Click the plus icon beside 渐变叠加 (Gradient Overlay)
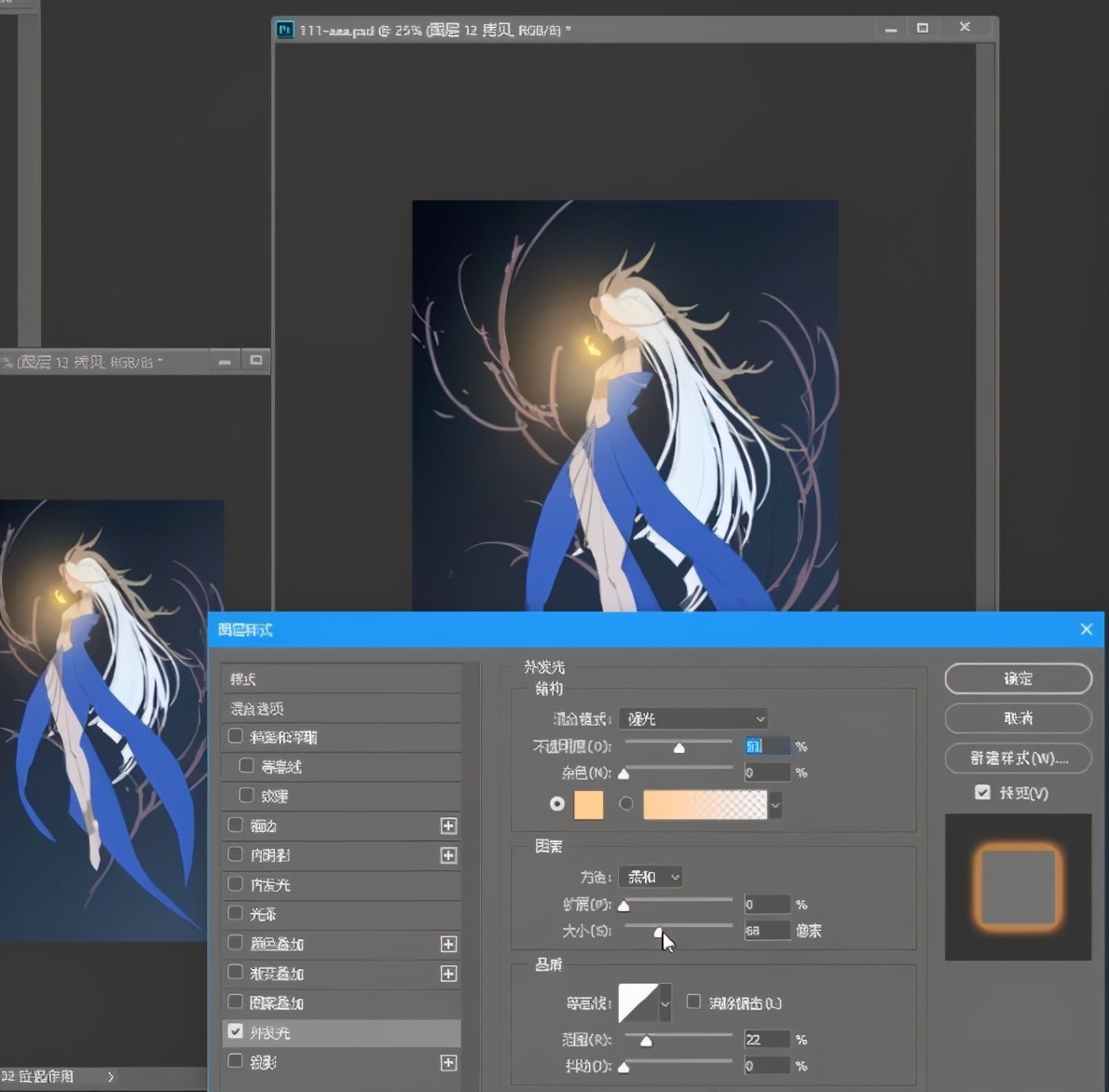1109x1092 pixels. click(x=448, y=974)
